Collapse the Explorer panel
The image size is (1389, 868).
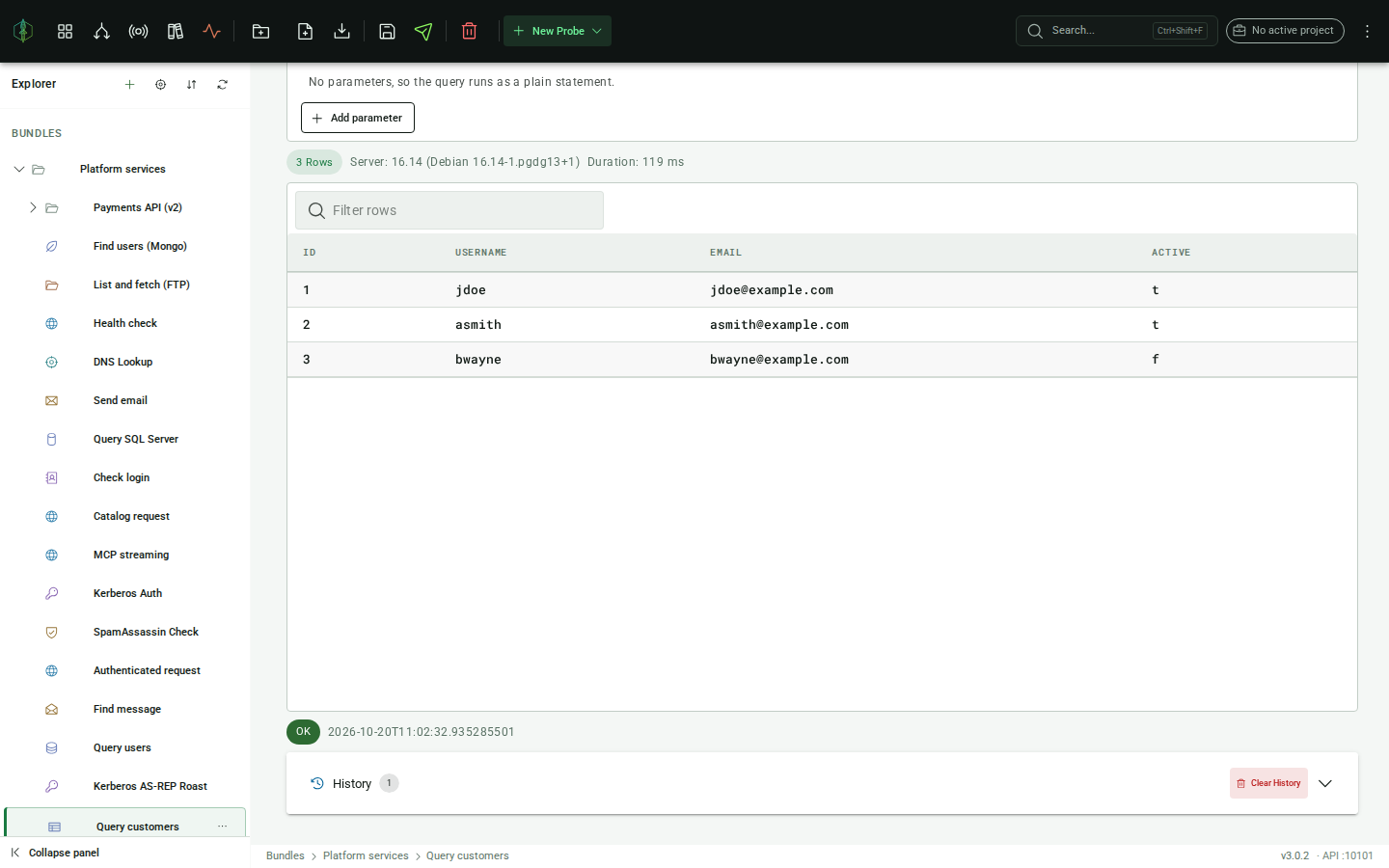click(x=55, y=853)
